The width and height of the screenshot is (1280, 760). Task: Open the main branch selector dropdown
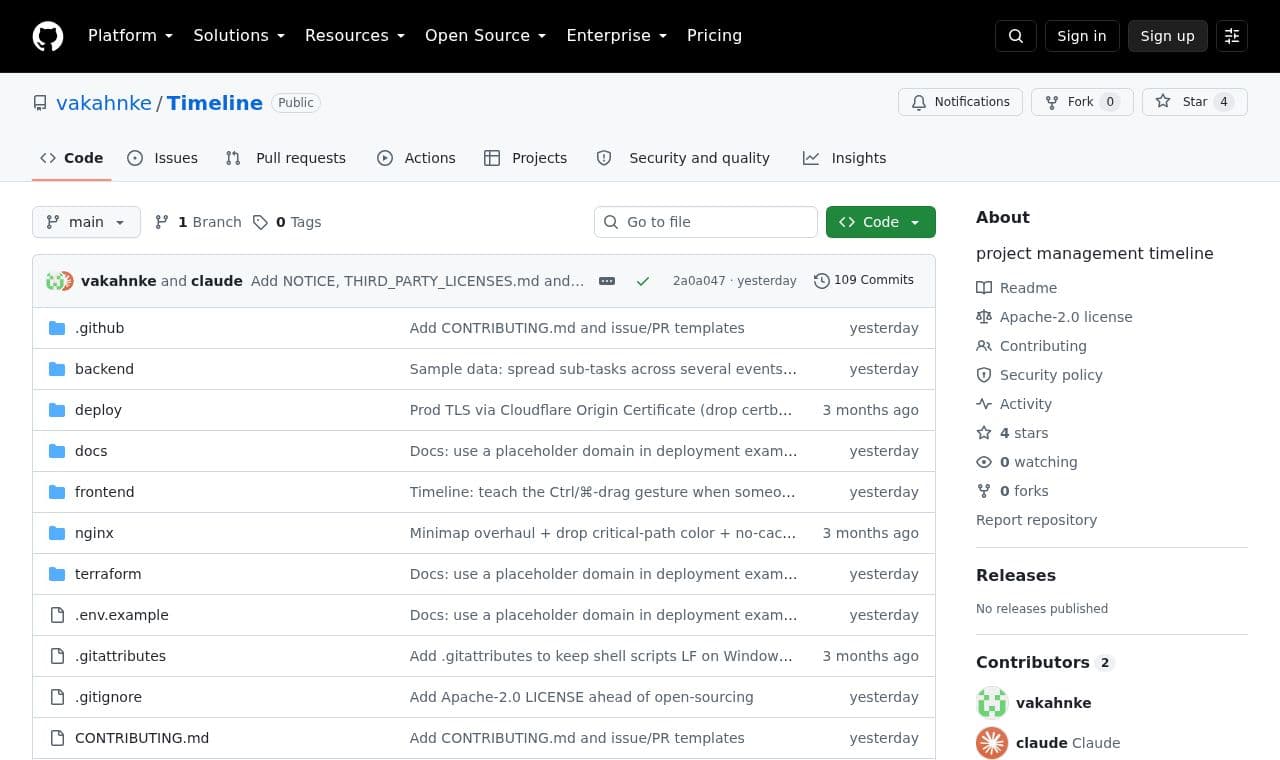(86, 222)
